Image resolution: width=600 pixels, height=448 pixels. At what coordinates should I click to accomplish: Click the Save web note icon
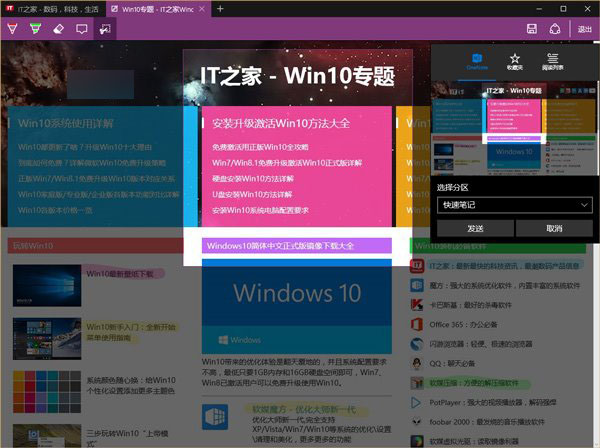[x=532, y=29]
